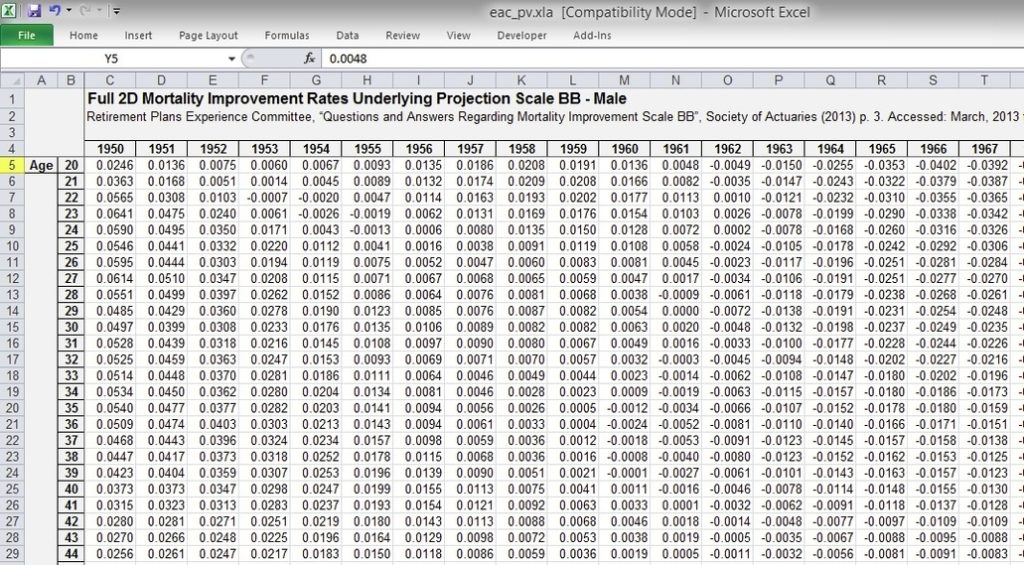Viewport: 1024px width, 565px height.
Task: Open the Data tab
Action: [347, 35]
